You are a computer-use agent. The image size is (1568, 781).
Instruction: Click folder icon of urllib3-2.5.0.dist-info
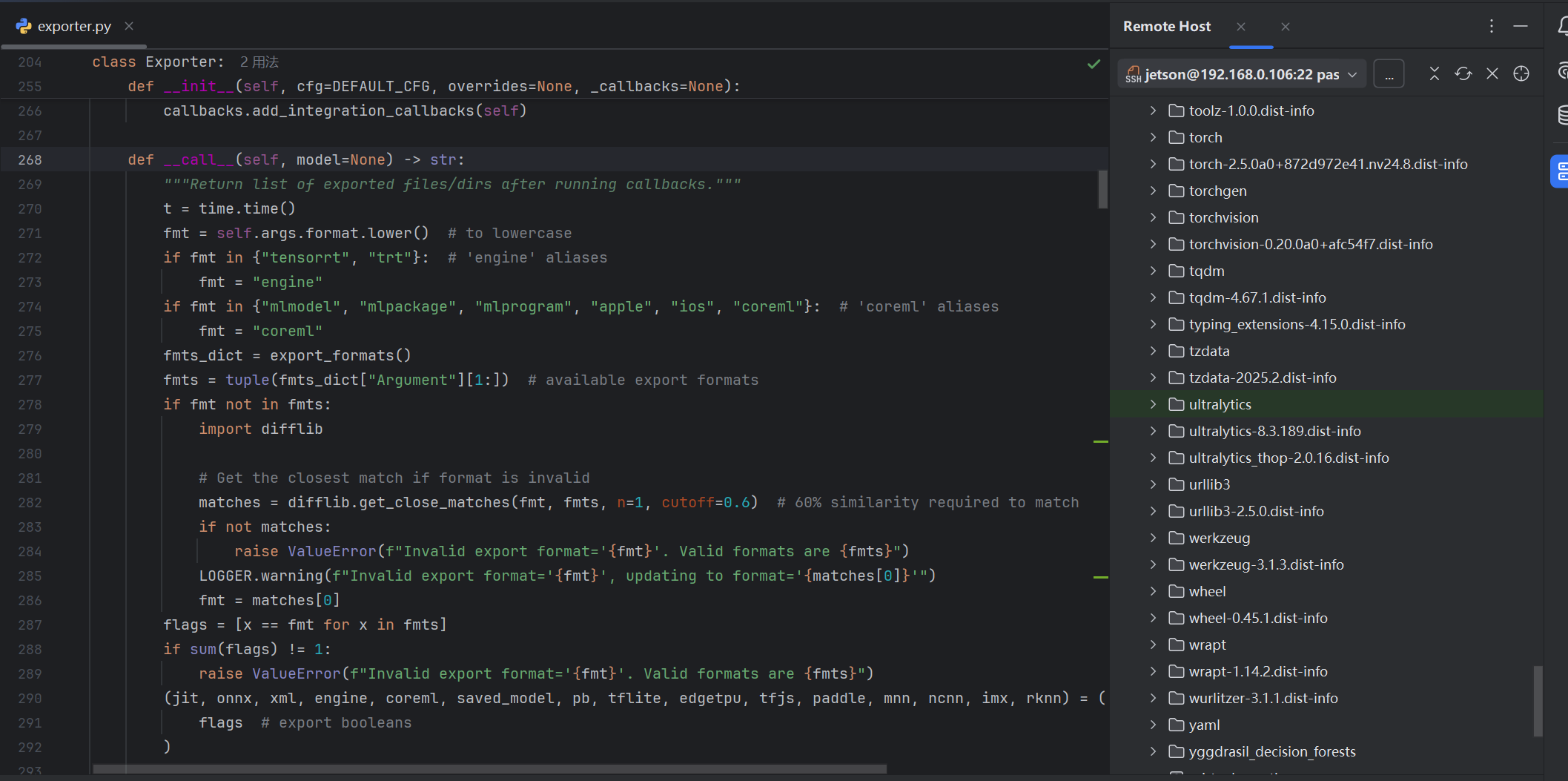[x=1176, y=511]
